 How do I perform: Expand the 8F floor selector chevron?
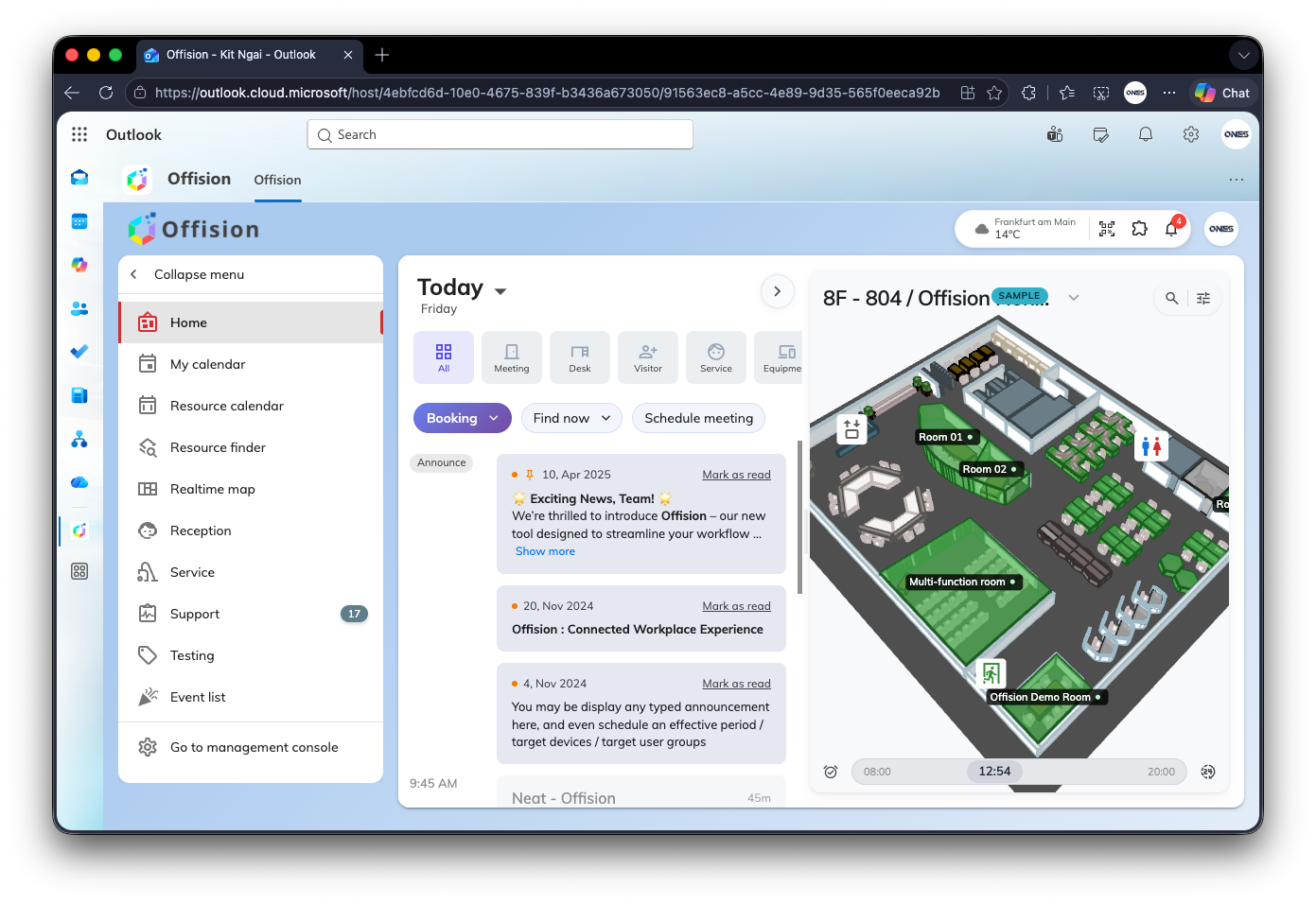[x=1074, y=298]
